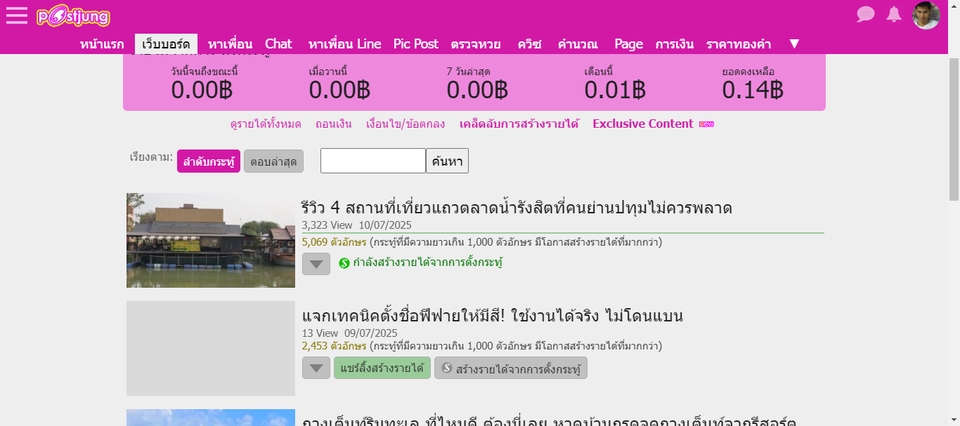The image size is (960, 426).
Task: Click the ค้นหา search button
Action: (447, 161)
